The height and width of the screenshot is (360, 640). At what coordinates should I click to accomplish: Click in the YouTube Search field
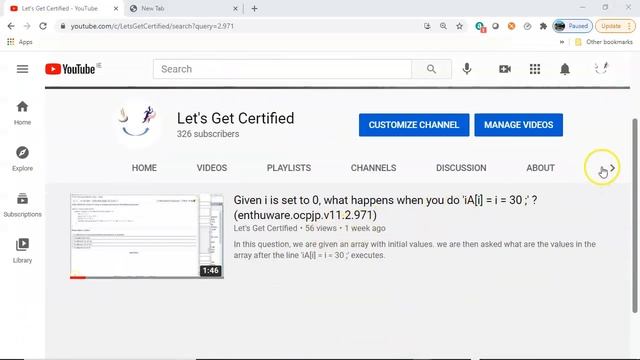[282, 69]
